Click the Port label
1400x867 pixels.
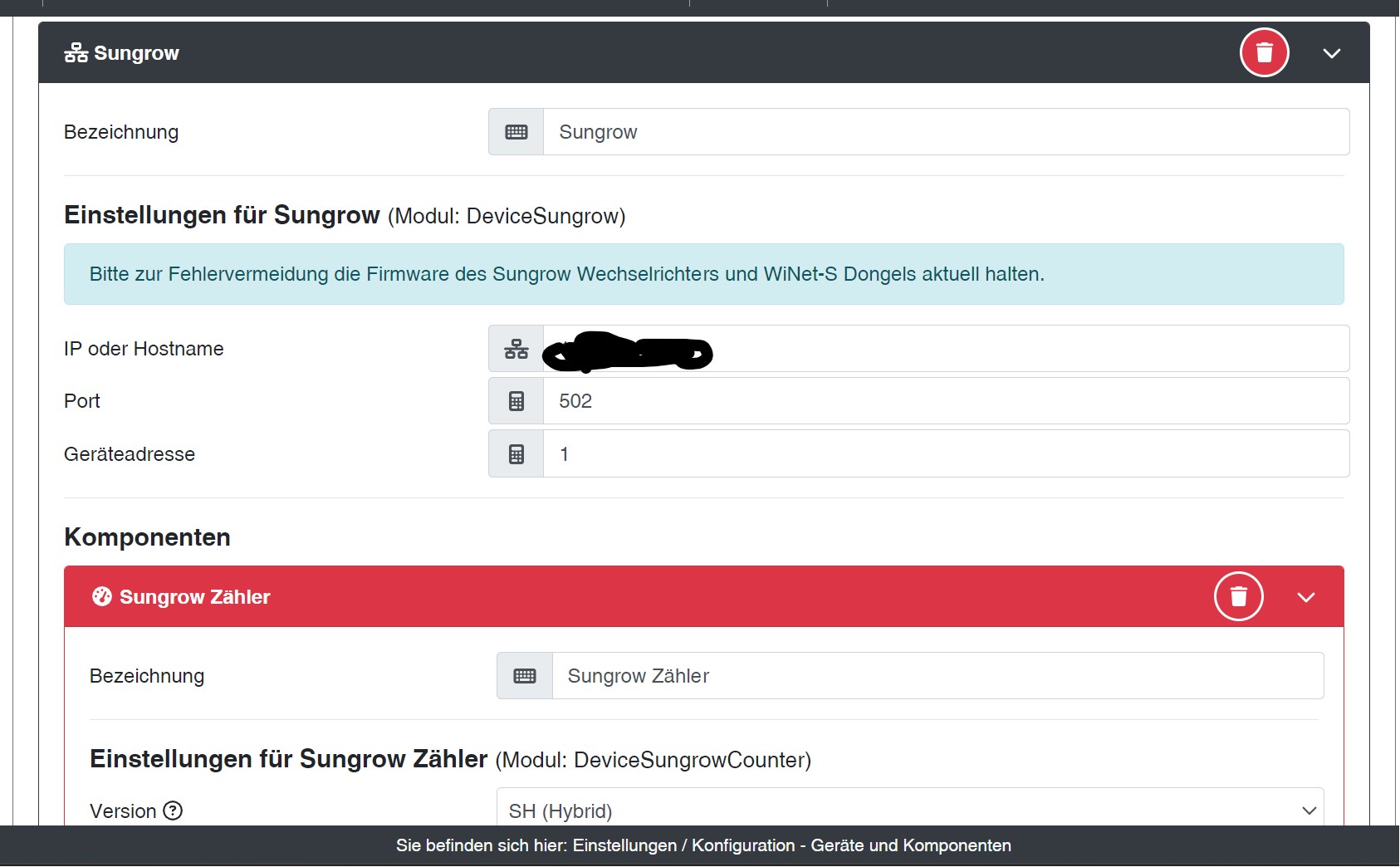coord(82,401)
